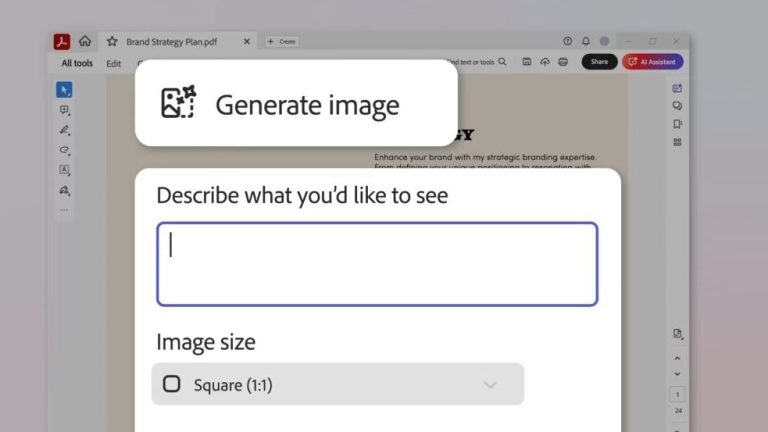Click the print icon
This screenshot has height=432, width=768.
[563, 62]
